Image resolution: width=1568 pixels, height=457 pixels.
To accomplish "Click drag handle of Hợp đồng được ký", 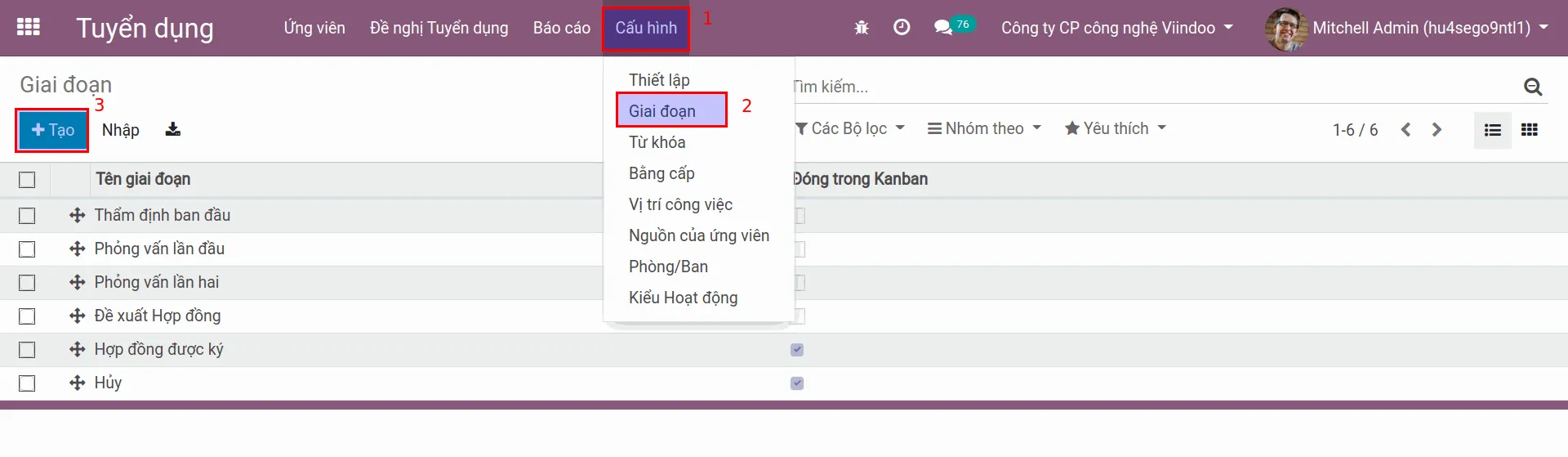I will pos(78,349).
